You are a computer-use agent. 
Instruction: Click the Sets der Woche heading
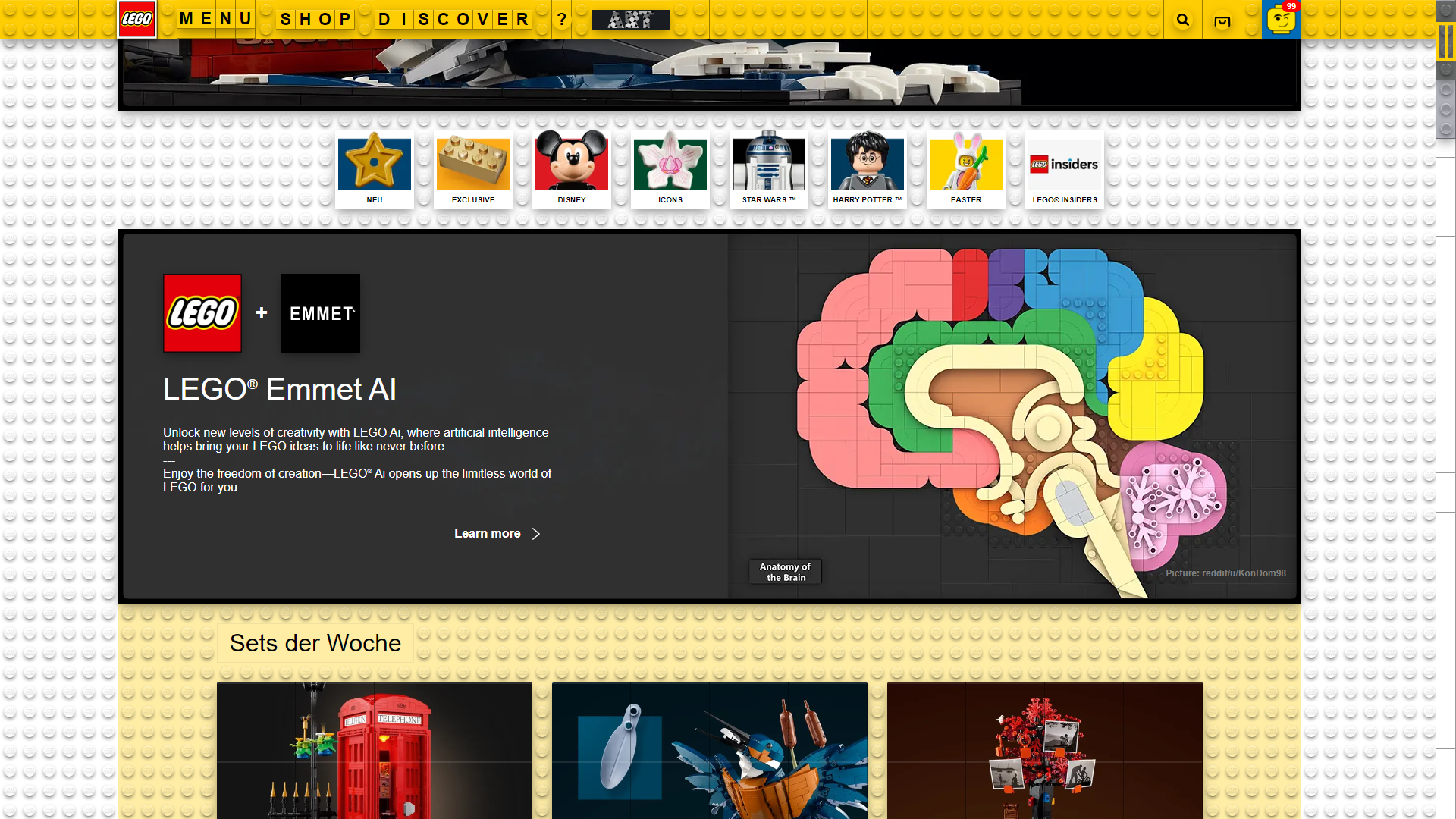pos(315,643)
